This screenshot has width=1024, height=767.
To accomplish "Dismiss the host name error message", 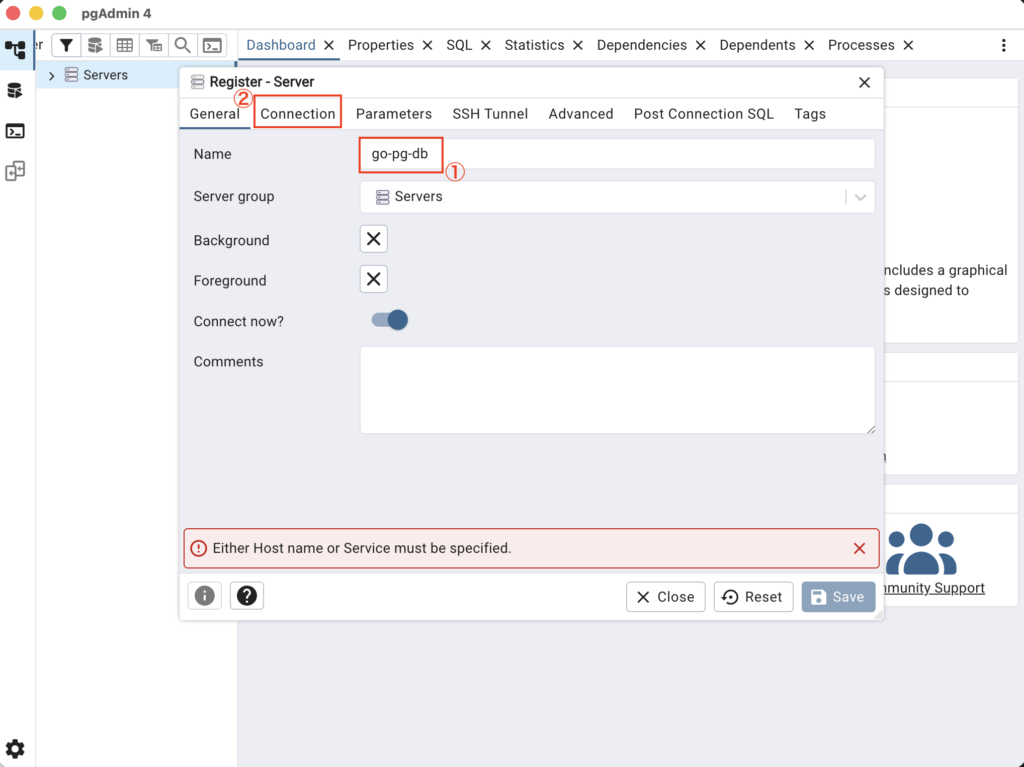I will tap(859, 548).
